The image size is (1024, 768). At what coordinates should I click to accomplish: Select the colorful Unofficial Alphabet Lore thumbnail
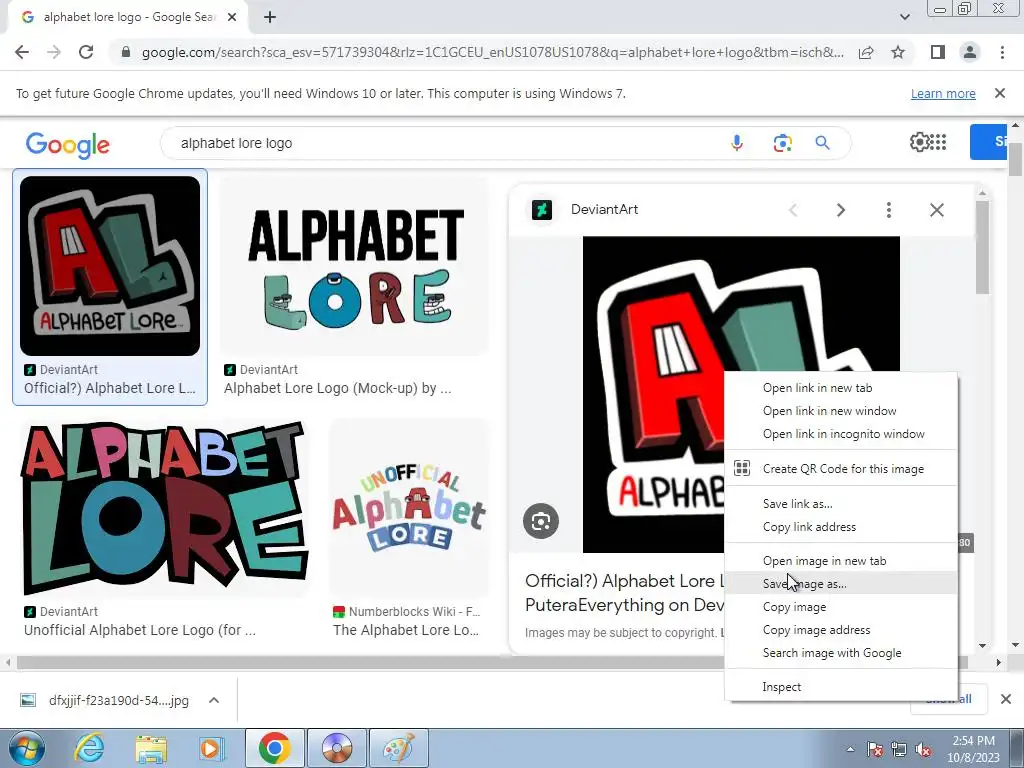point(408,508)
